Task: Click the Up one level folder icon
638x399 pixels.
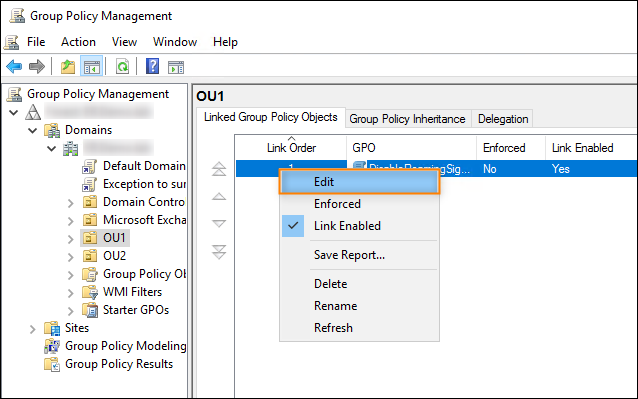Action: 68,66
